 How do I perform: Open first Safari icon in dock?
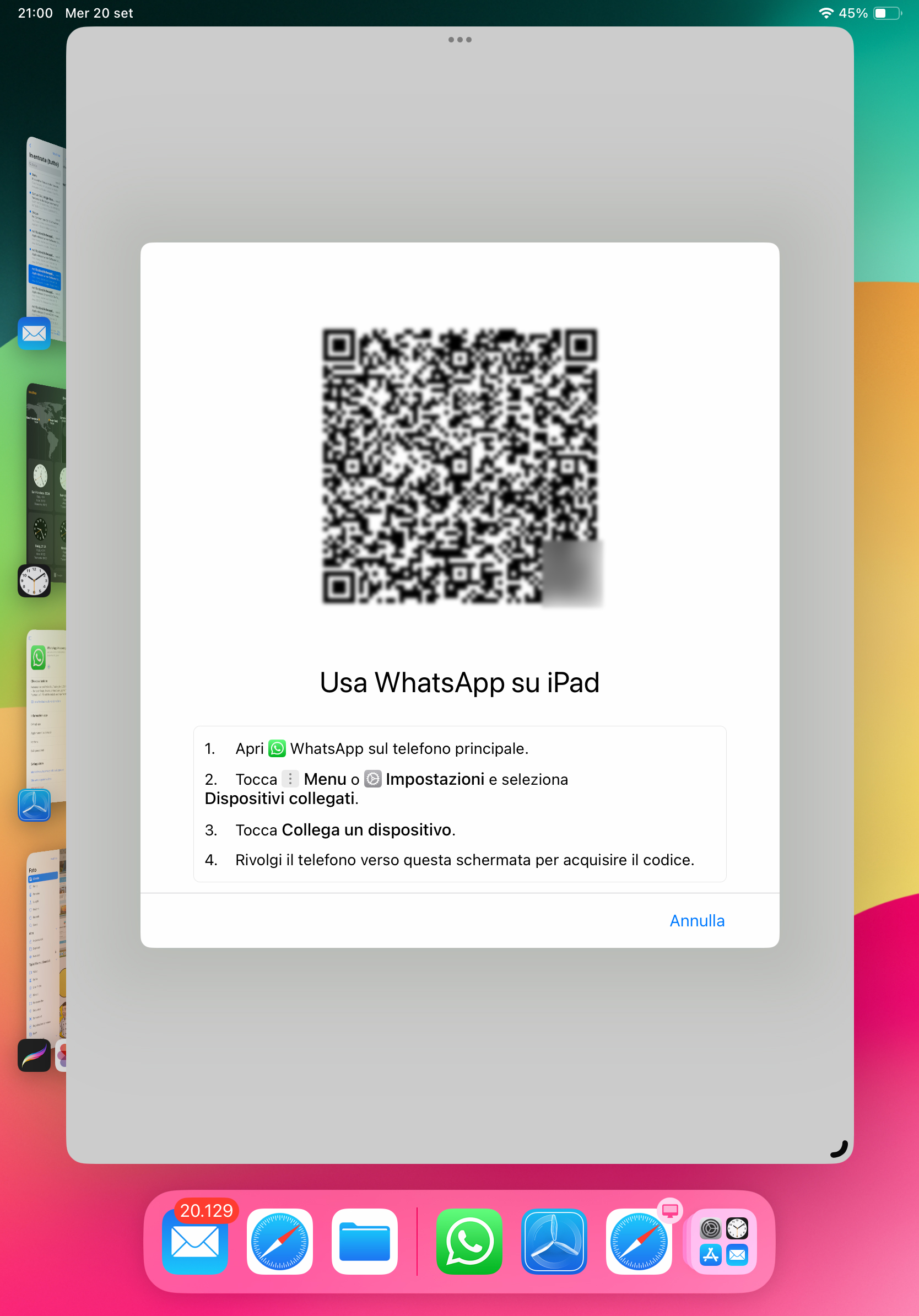[x=279, y=1242]
